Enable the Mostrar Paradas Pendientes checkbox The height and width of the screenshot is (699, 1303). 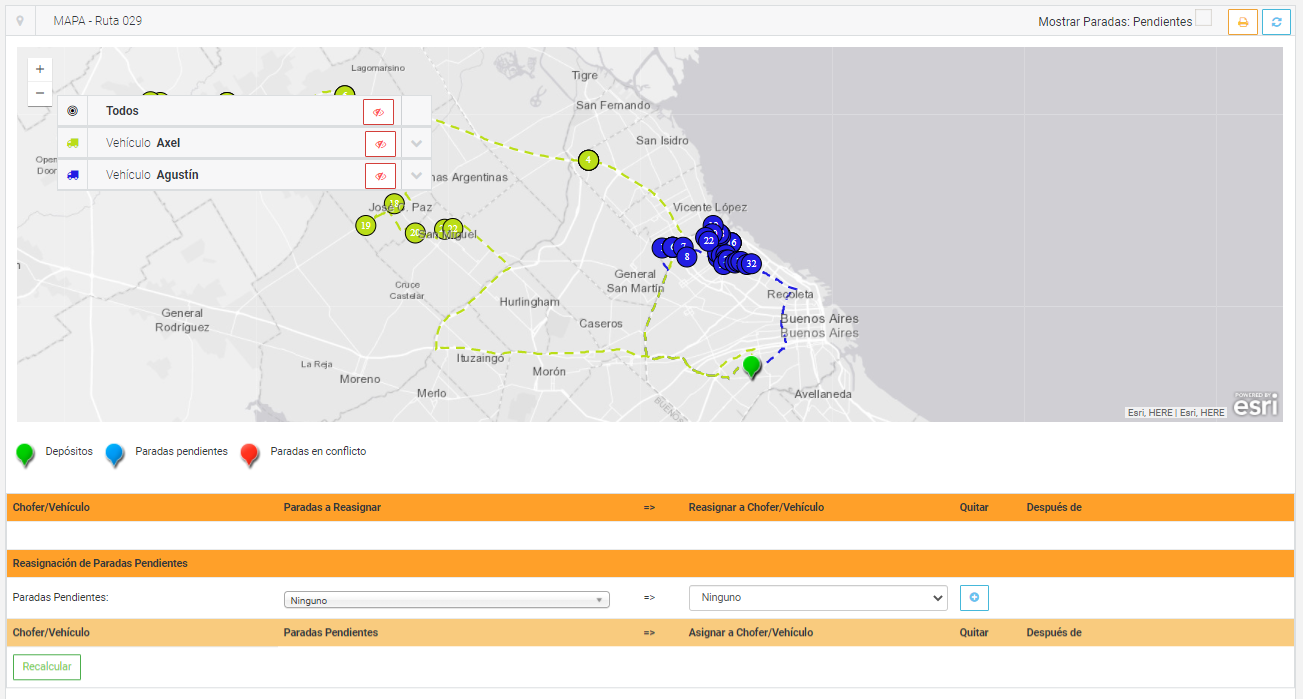coord(1204,18)
